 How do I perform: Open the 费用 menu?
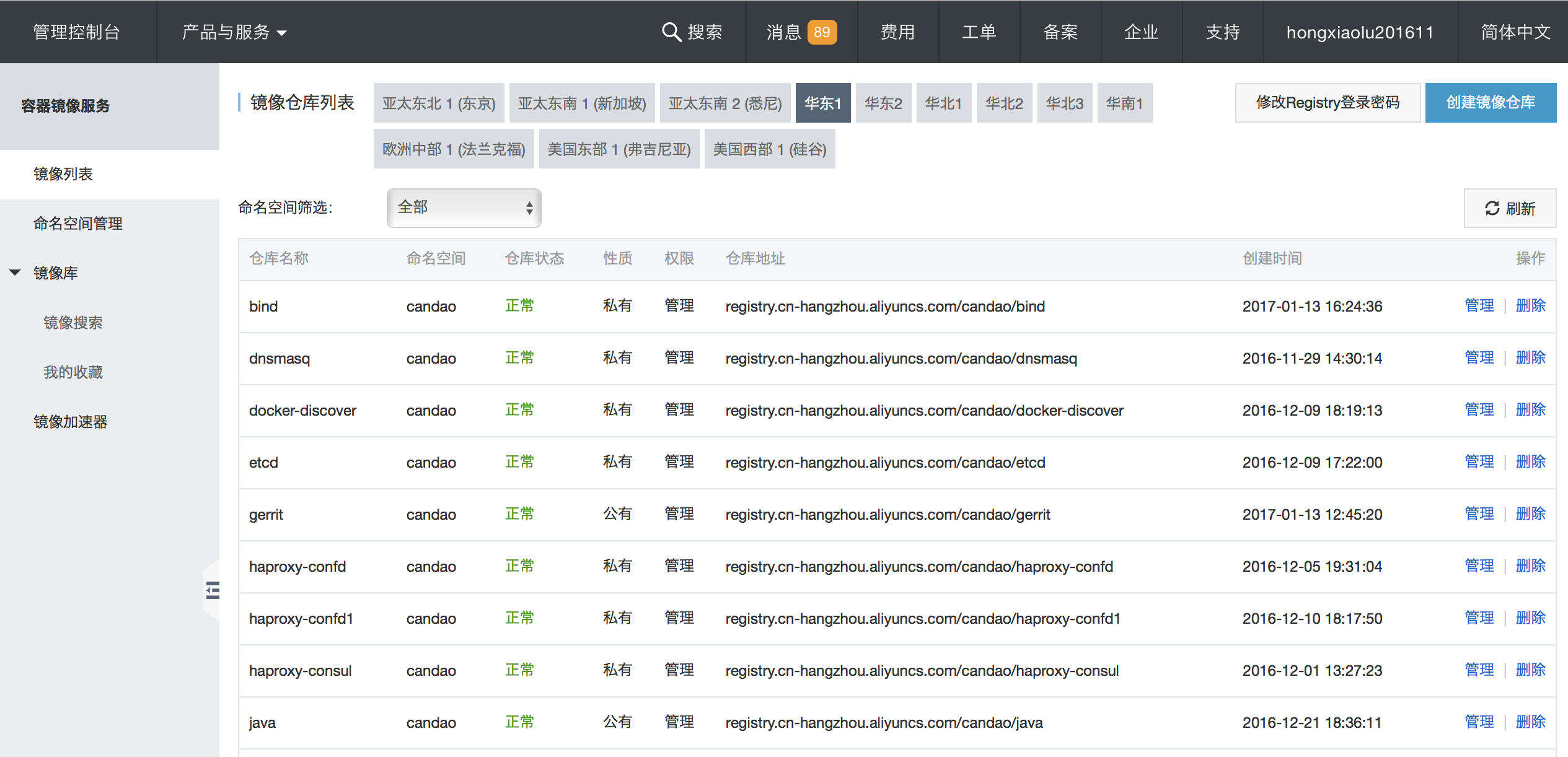pyautogui.click(x=897, y=32)
